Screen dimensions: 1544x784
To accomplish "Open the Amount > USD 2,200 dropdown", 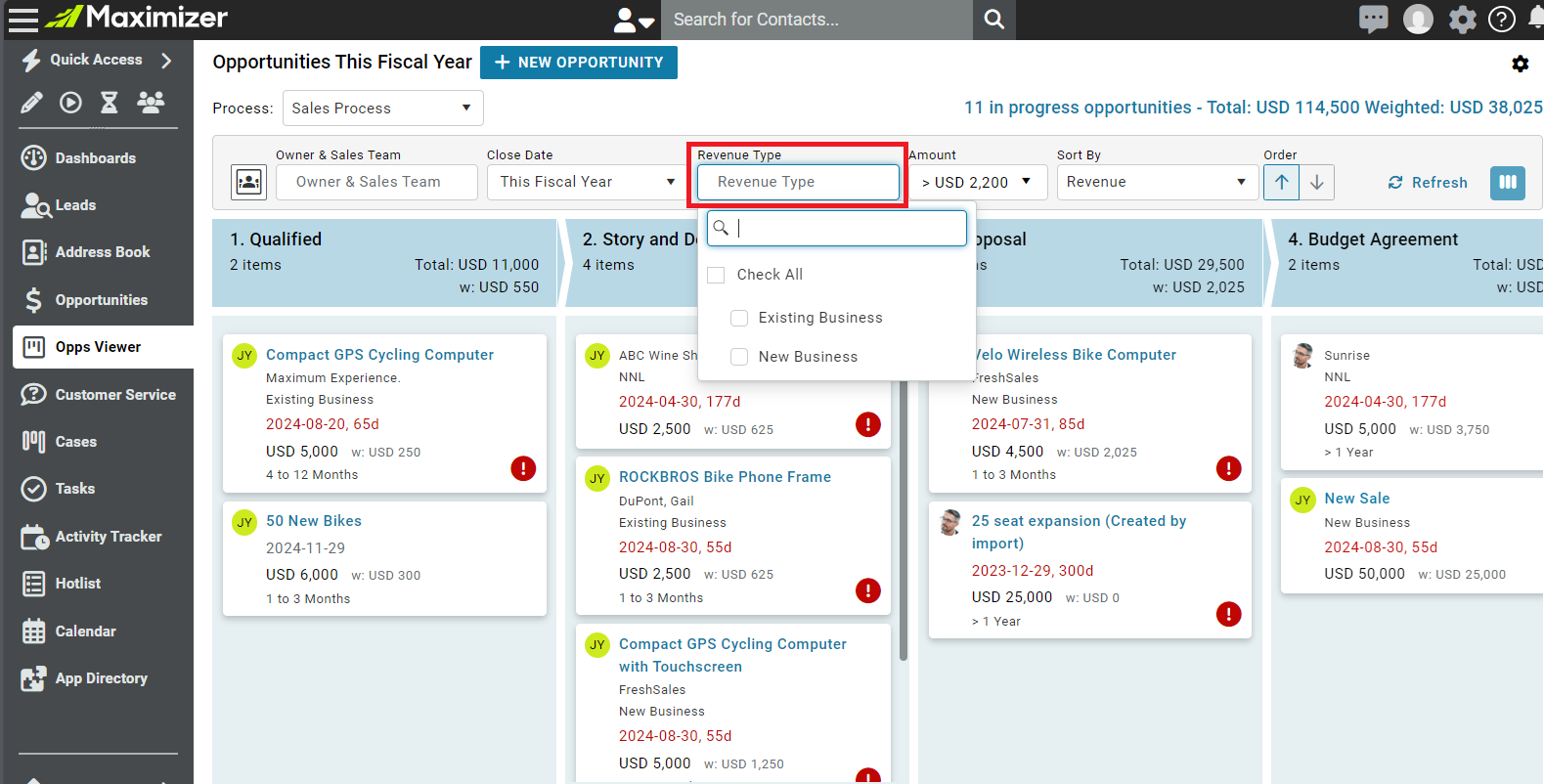I will 978,182.
